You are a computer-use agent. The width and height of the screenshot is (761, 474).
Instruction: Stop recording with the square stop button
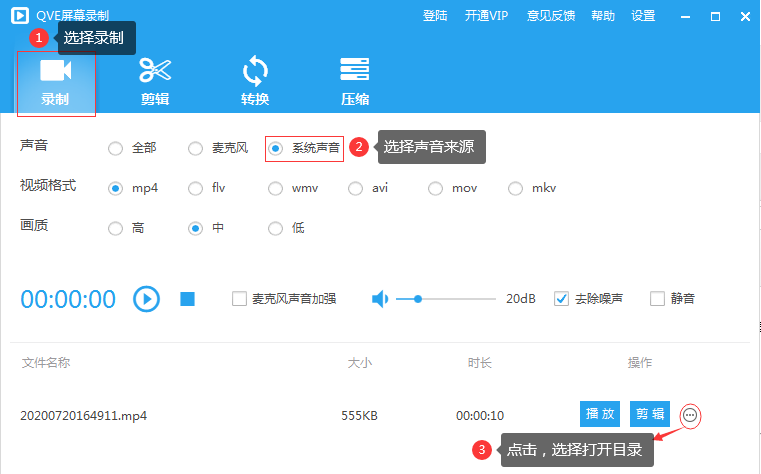(x=187, y=298)
